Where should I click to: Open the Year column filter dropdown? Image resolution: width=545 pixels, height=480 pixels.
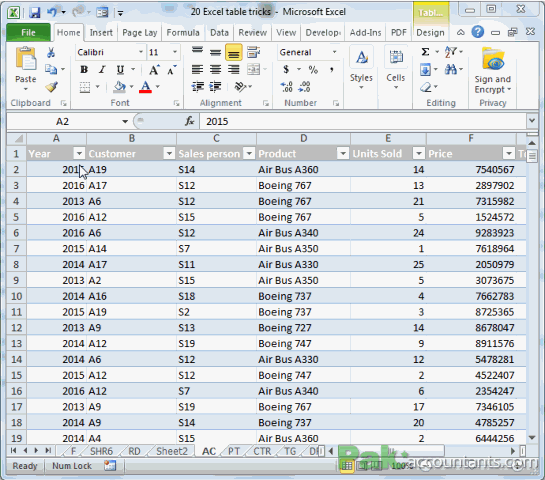[79, 153]
